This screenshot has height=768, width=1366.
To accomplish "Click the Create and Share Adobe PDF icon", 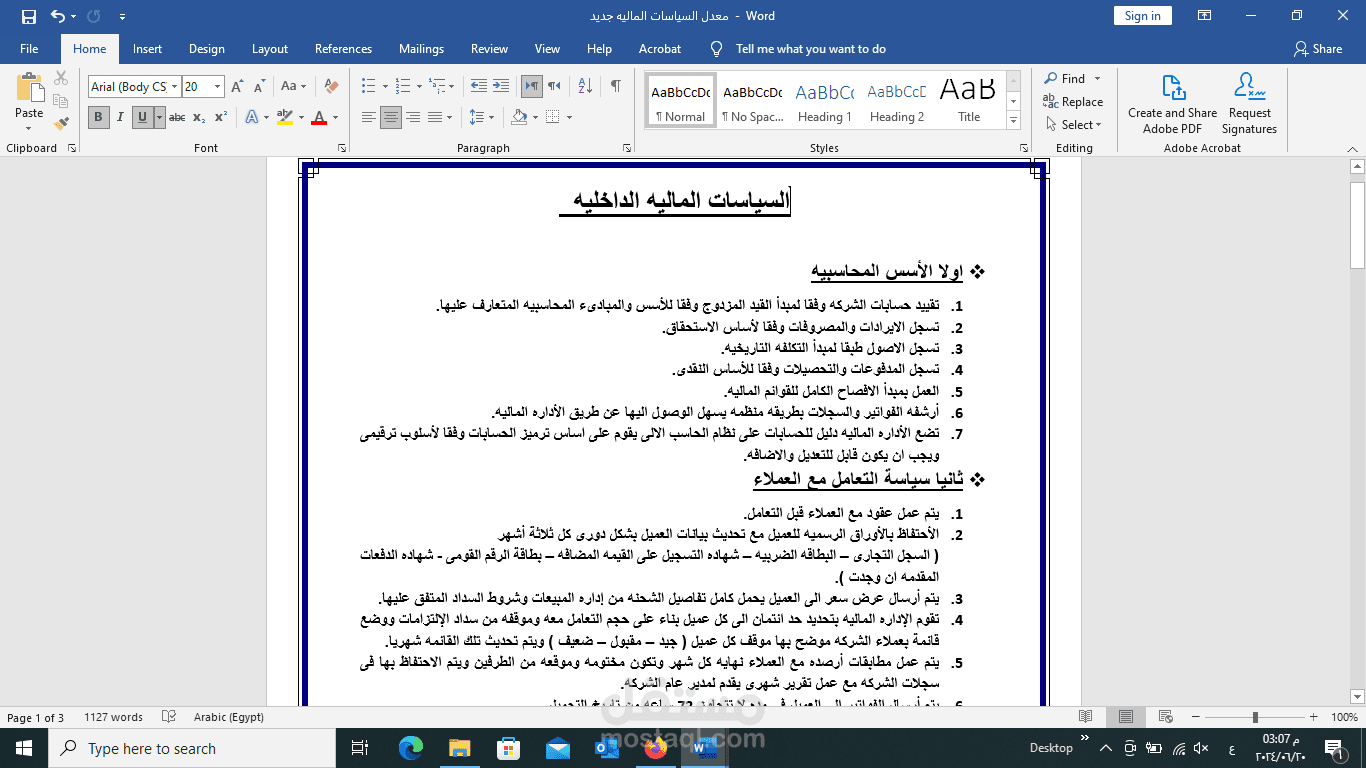I will pyautogui.click(x=1173, y=88).
